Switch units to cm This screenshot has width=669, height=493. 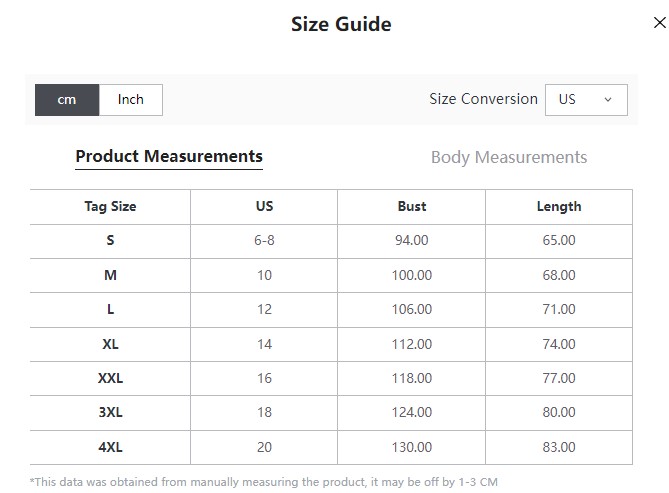tap(67, 100)
